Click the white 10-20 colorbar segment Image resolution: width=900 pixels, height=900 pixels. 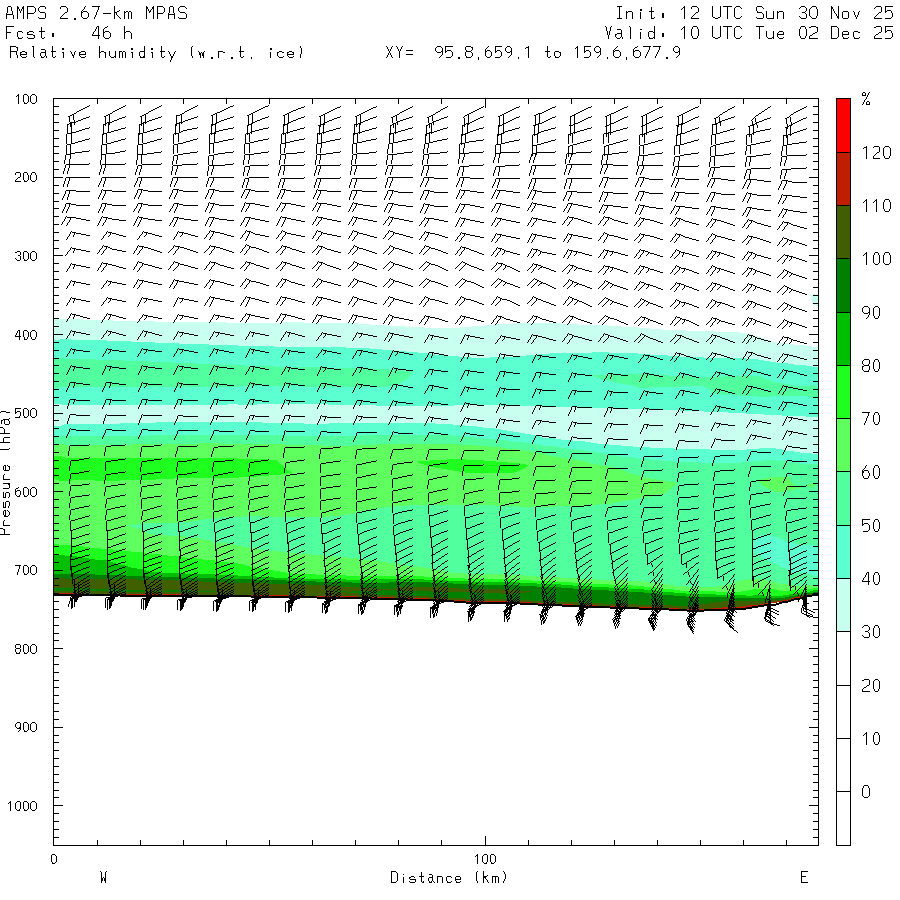tap(843, 712)
